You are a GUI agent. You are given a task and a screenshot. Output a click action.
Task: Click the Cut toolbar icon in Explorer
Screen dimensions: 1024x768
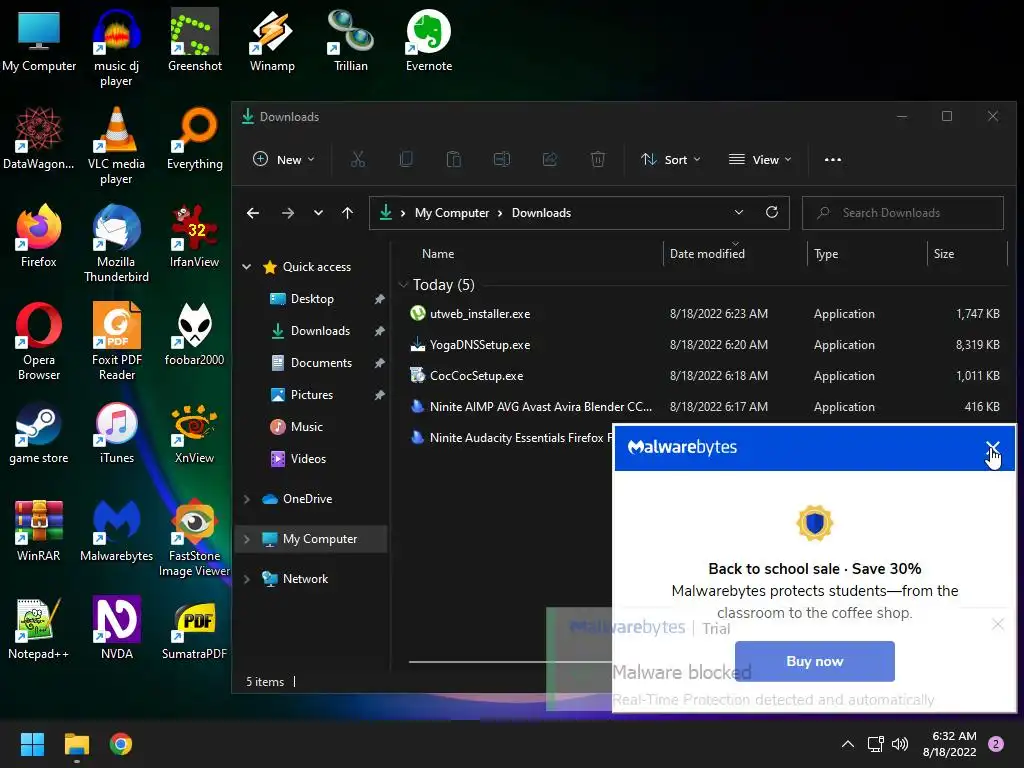point(358,159)
